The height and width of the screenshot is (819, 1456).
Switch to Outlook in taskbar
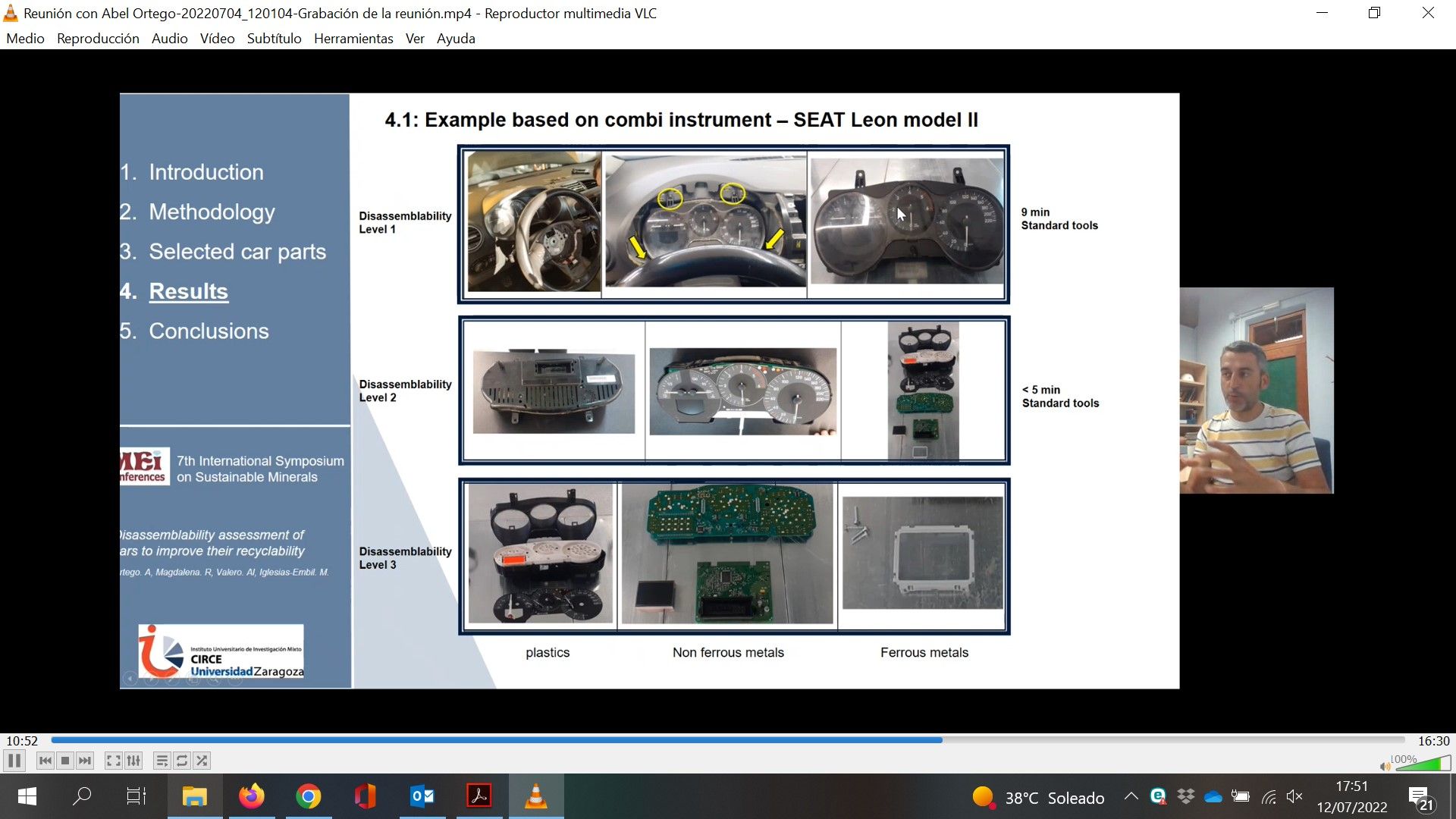[x=422, y=796]
